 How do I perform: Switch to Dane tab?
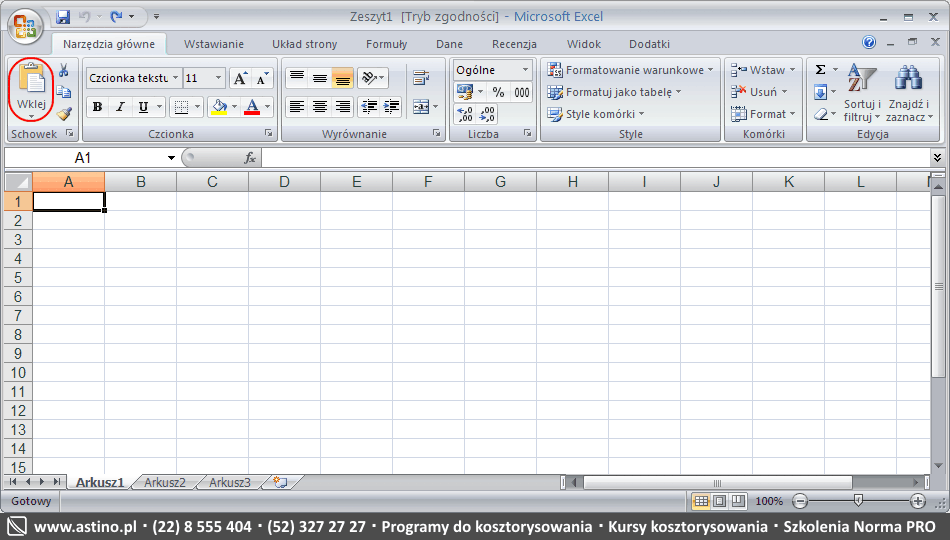point(449,44)
